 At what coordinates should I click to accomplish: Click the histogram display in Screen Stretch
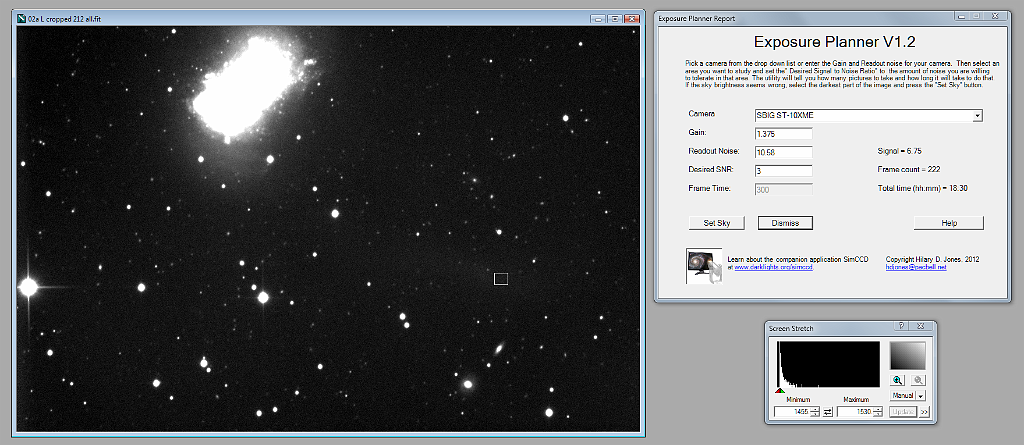coord(828,363)
